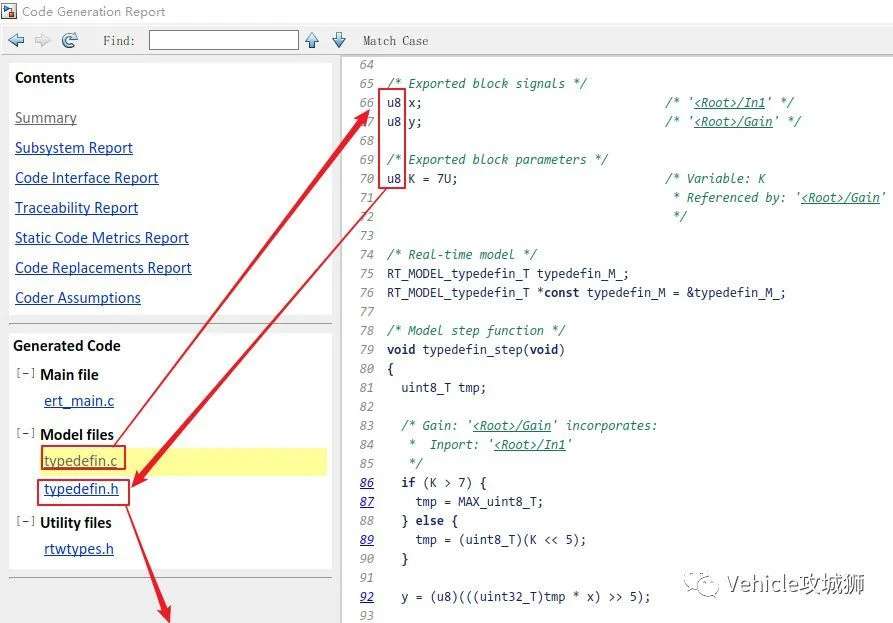Click the <Root>/In1 link on line 84
The height and width of the screenshot is (623, 893).
click(x=530, y=445)
